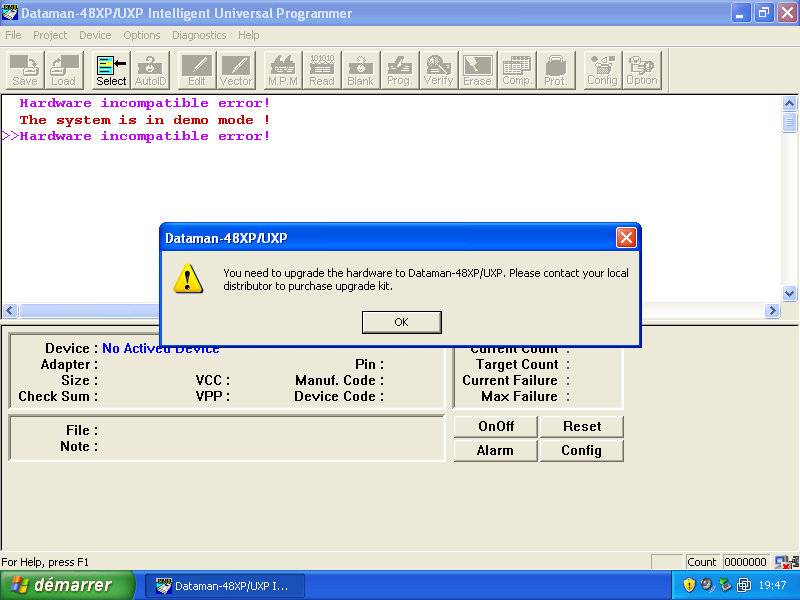Screen dimensions: 800x600
Task: Click the M.P.M toolbar icon
Action: click(283, 70)
